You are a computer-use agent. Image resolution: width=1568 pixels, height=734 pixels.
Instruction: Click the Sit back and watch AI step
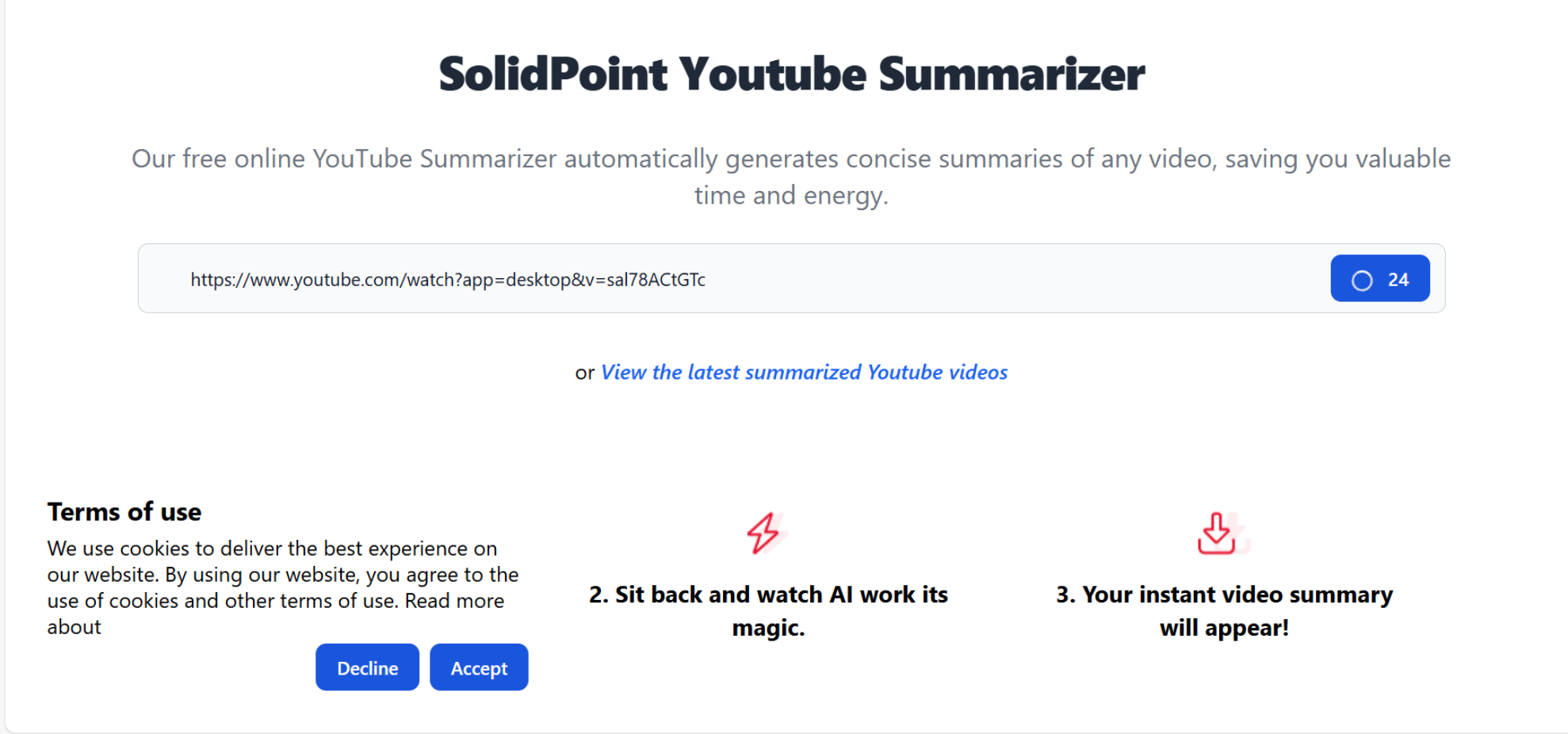pyautogui.click(x=768, y=611)
